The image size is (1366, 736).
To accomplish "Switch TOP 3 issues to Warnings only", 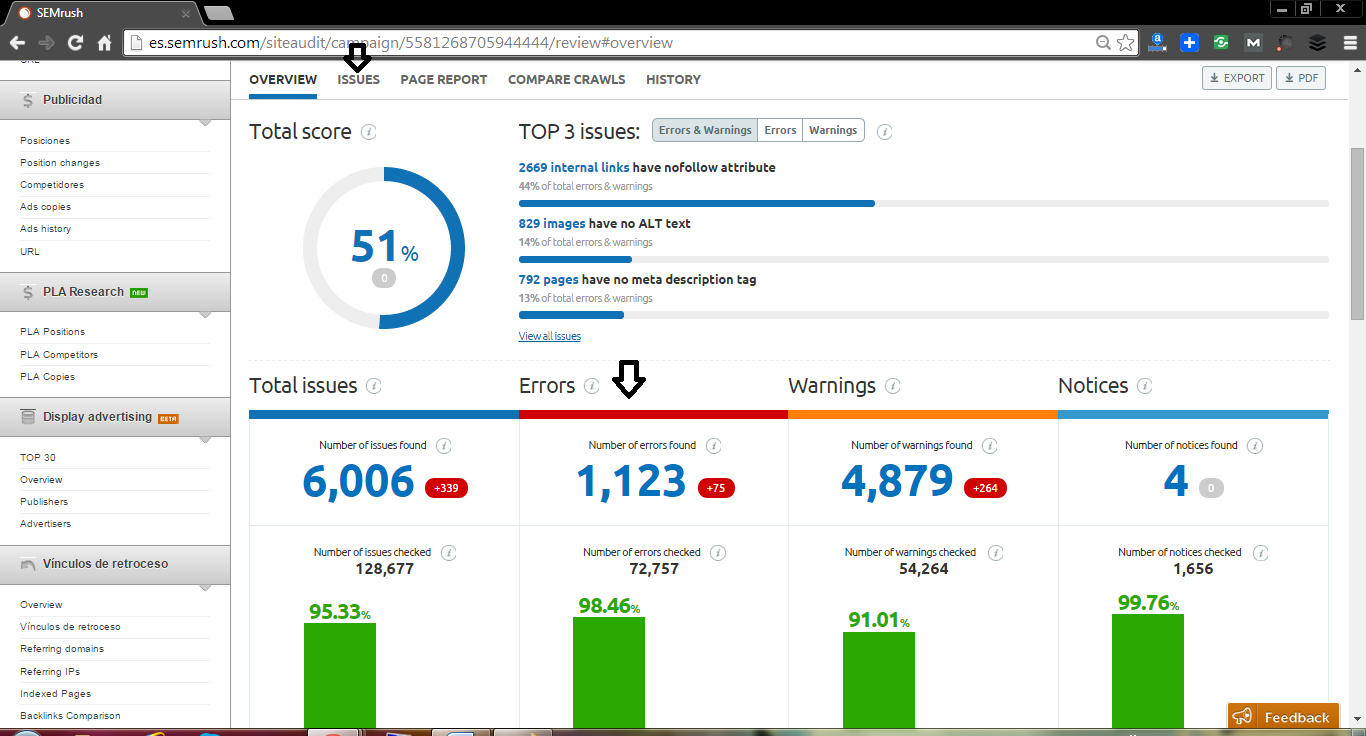I will 833,130.
